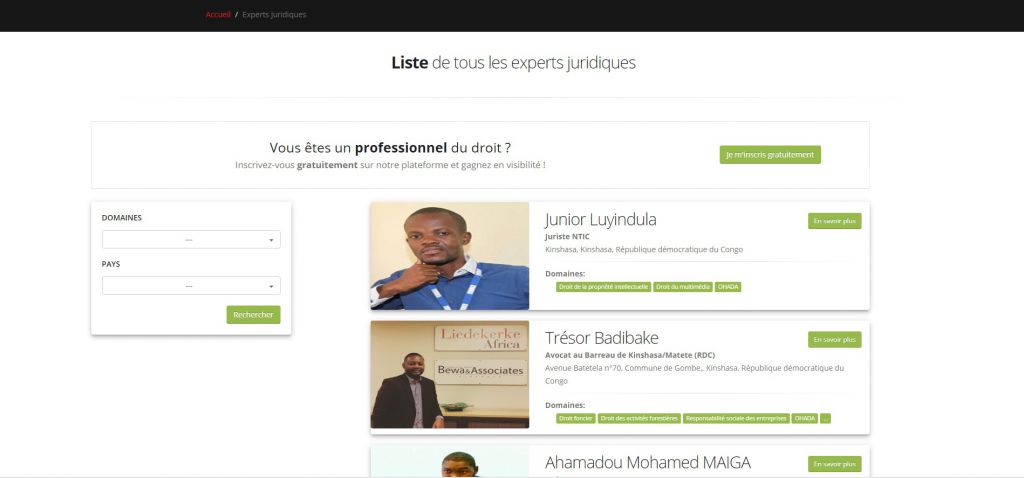This screenshot has width=1024, height=478.
Task: Select Droit des activités forestières tag
Action: coord(639,419)
